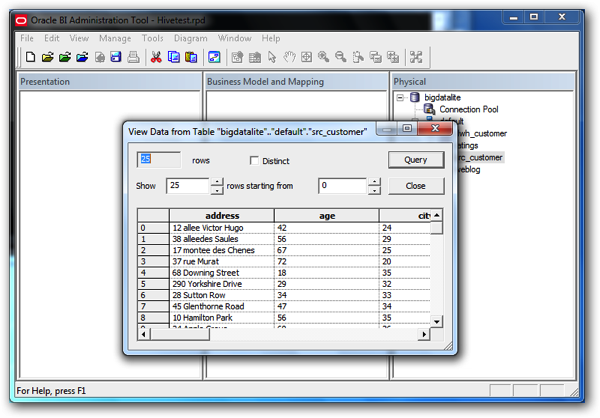The image size is (600, 418).
Task: Click the green Open folder icon
Action: click(65, 57)
